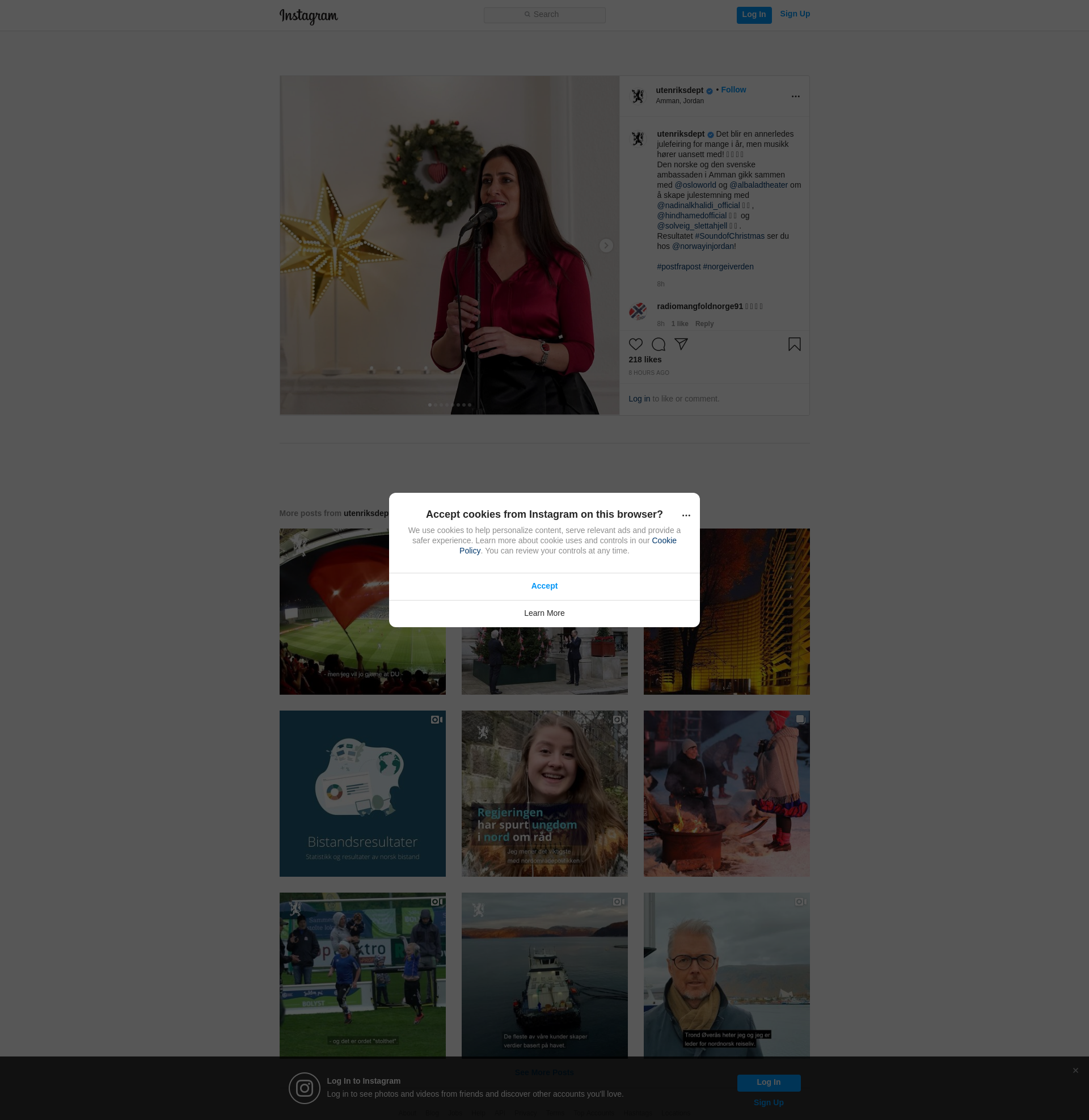
Task: Click the utenriksdept profile avatar in header
Action: click(638, 95)
